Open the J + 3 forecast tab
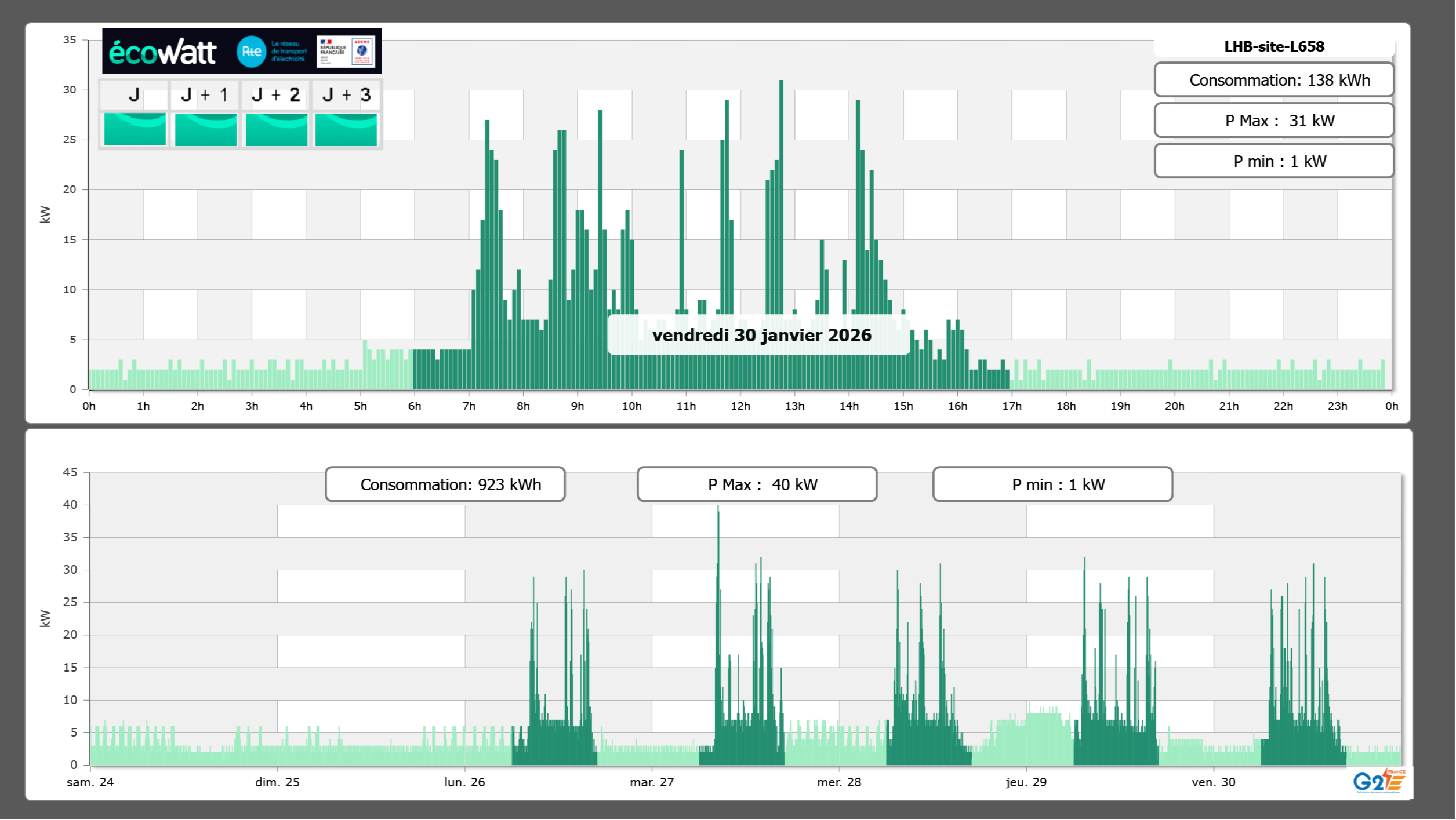 coord(346,95)
